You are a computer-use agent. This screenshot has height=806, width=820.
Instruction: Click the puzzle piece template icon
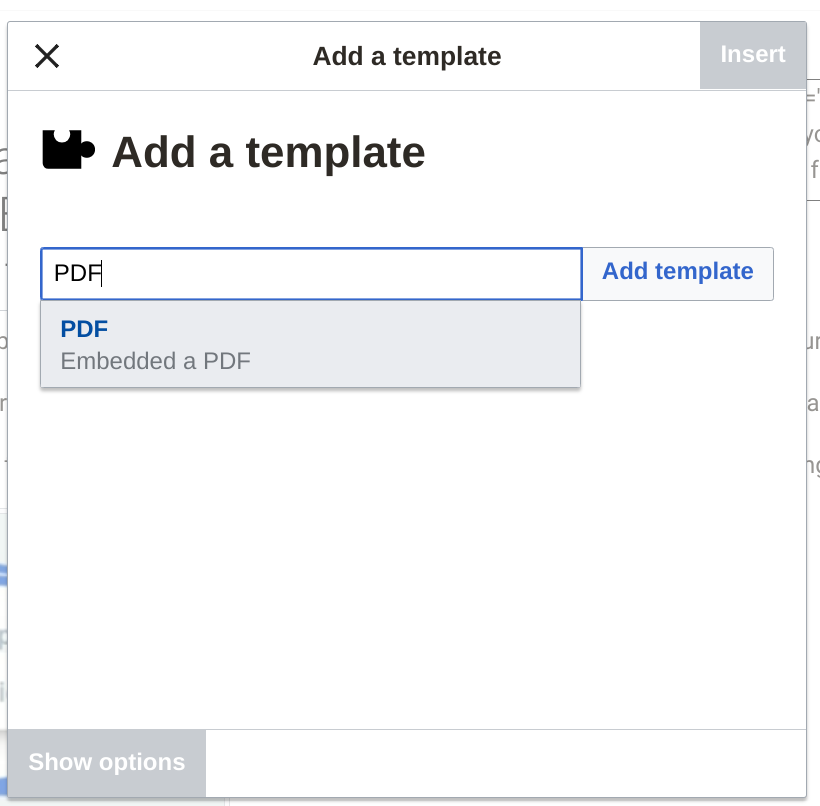[68, 151]
